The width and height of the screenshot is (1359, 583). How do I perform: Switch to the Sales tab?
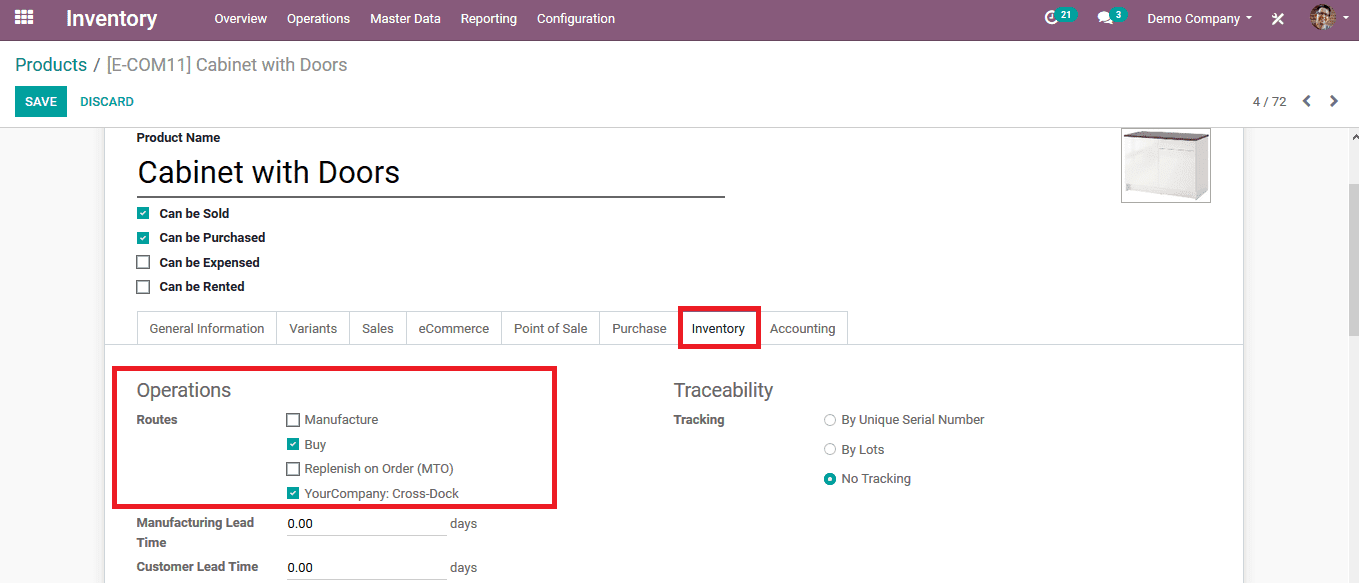point(378,328)
